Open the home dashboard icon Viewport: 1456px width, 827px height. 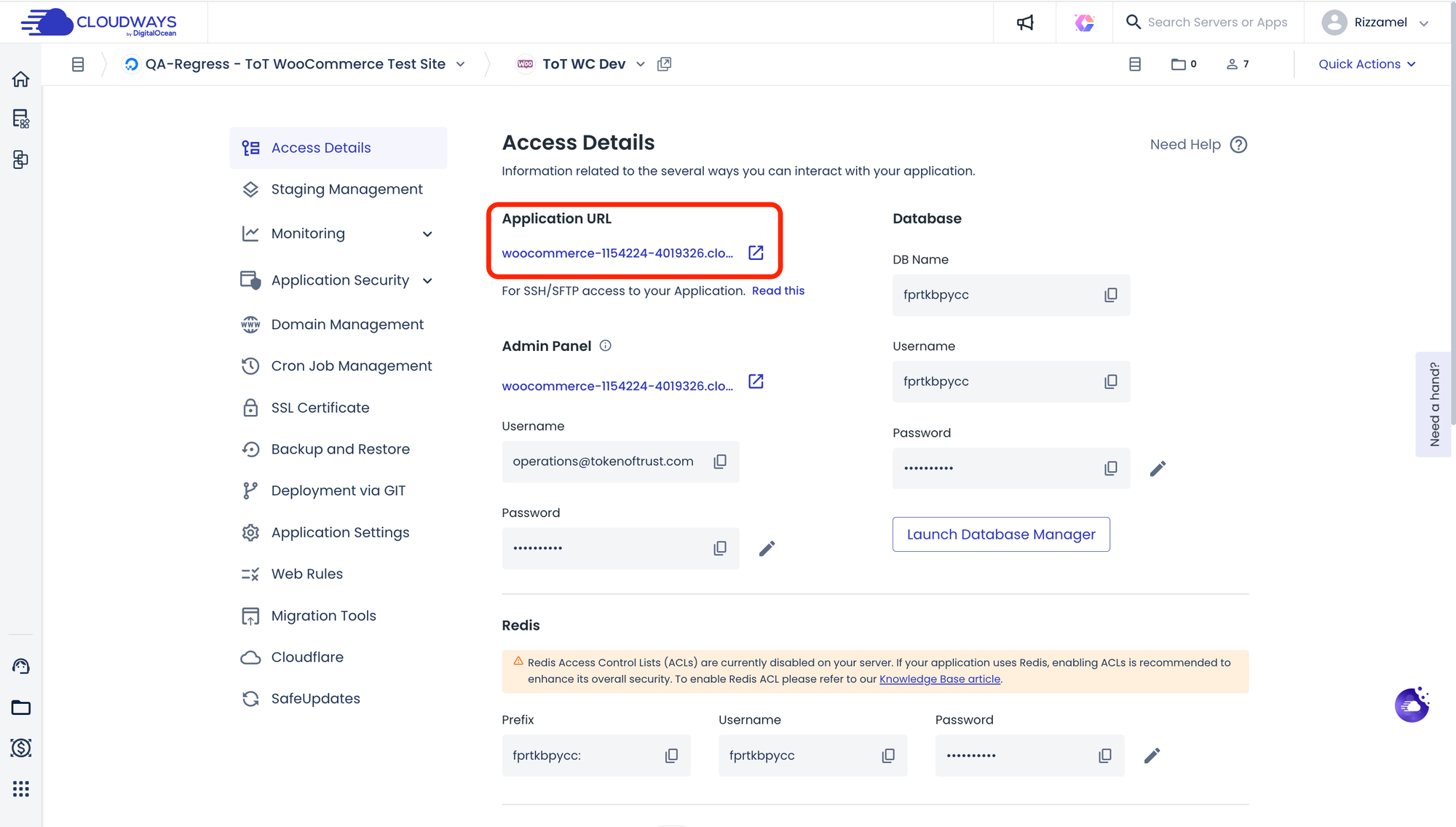(x=20, y=79)
